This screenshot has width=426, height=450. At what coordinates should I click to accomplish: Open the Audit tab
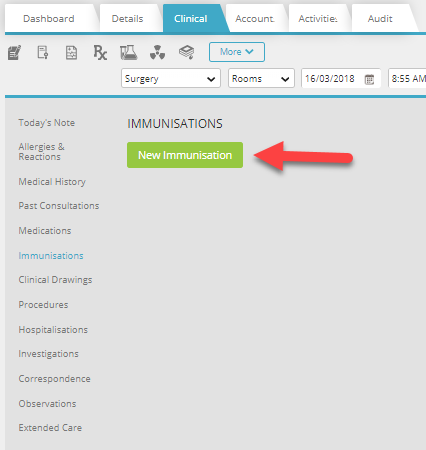coord(380,19)
